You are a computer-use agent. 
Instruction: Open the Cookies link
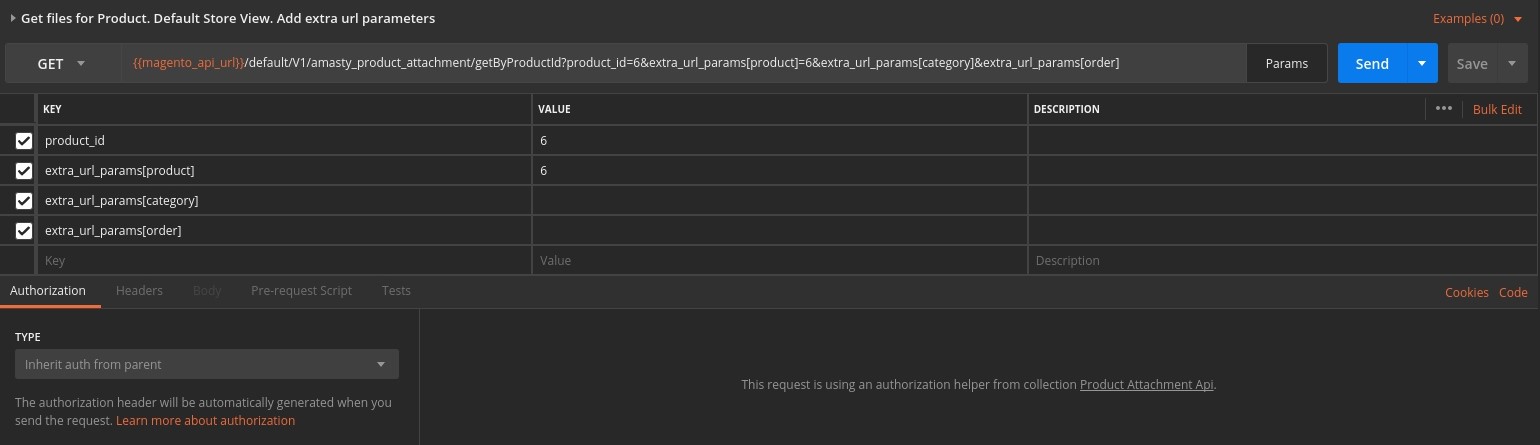pos(1466,292)
